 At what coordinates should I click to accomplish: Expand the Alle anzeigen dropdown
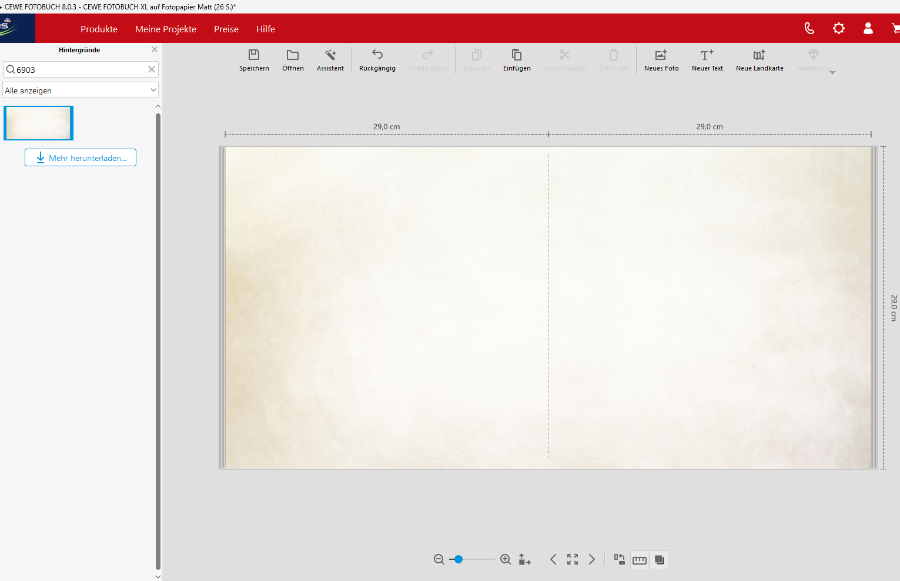[x=81, y=90]
